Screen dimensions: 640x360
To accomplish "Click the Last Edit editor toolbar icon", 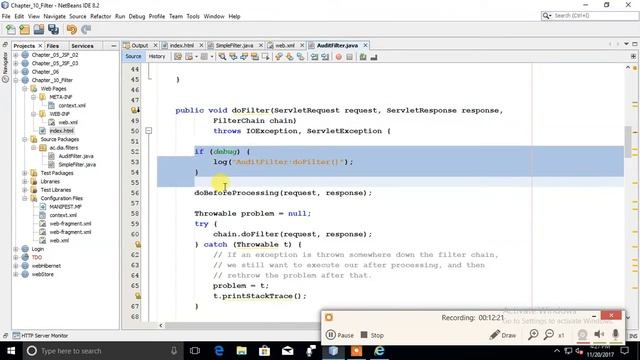I will click(x=178, y=57).
